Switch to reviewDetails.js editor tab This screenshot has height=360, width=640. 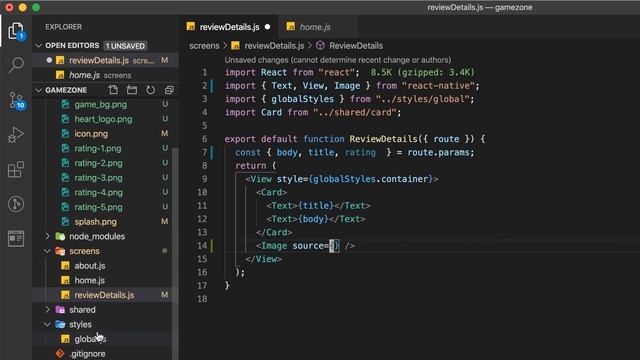pos(229,27)
